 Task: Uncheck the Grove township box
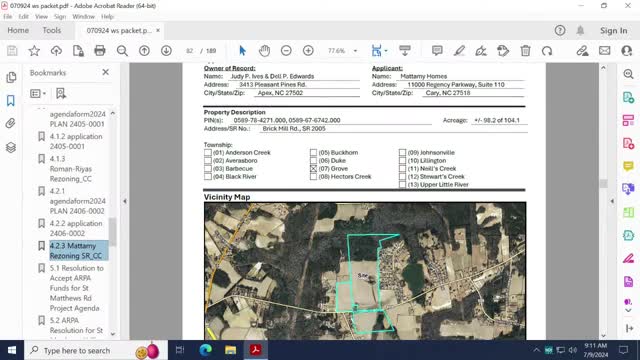pyautogui.click(x=313, y=169)
